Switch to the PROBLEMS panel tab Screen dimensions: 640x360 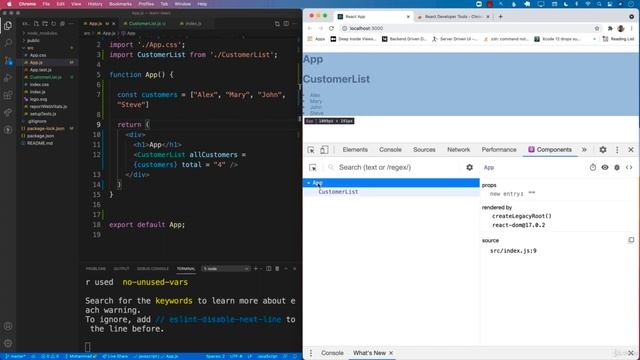pyautogui.click(x=96, y=269)
